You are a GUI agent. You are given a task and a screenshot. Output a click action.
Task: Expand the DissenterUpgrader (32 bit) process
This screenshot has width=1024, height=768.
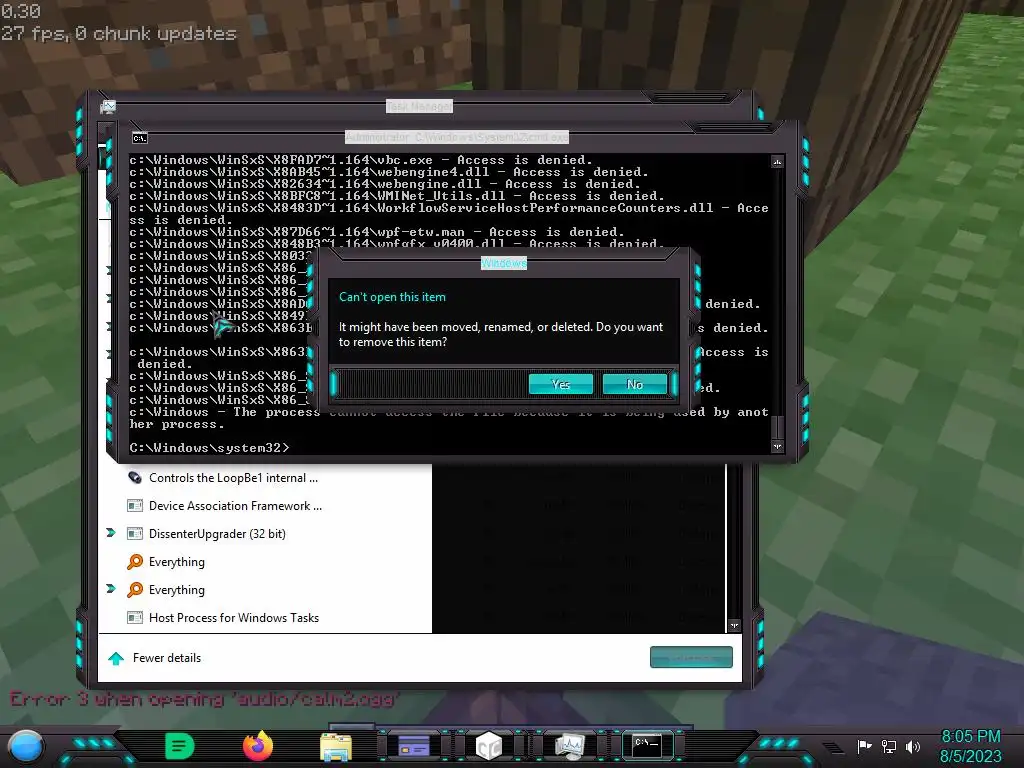[x=111, y=533]
